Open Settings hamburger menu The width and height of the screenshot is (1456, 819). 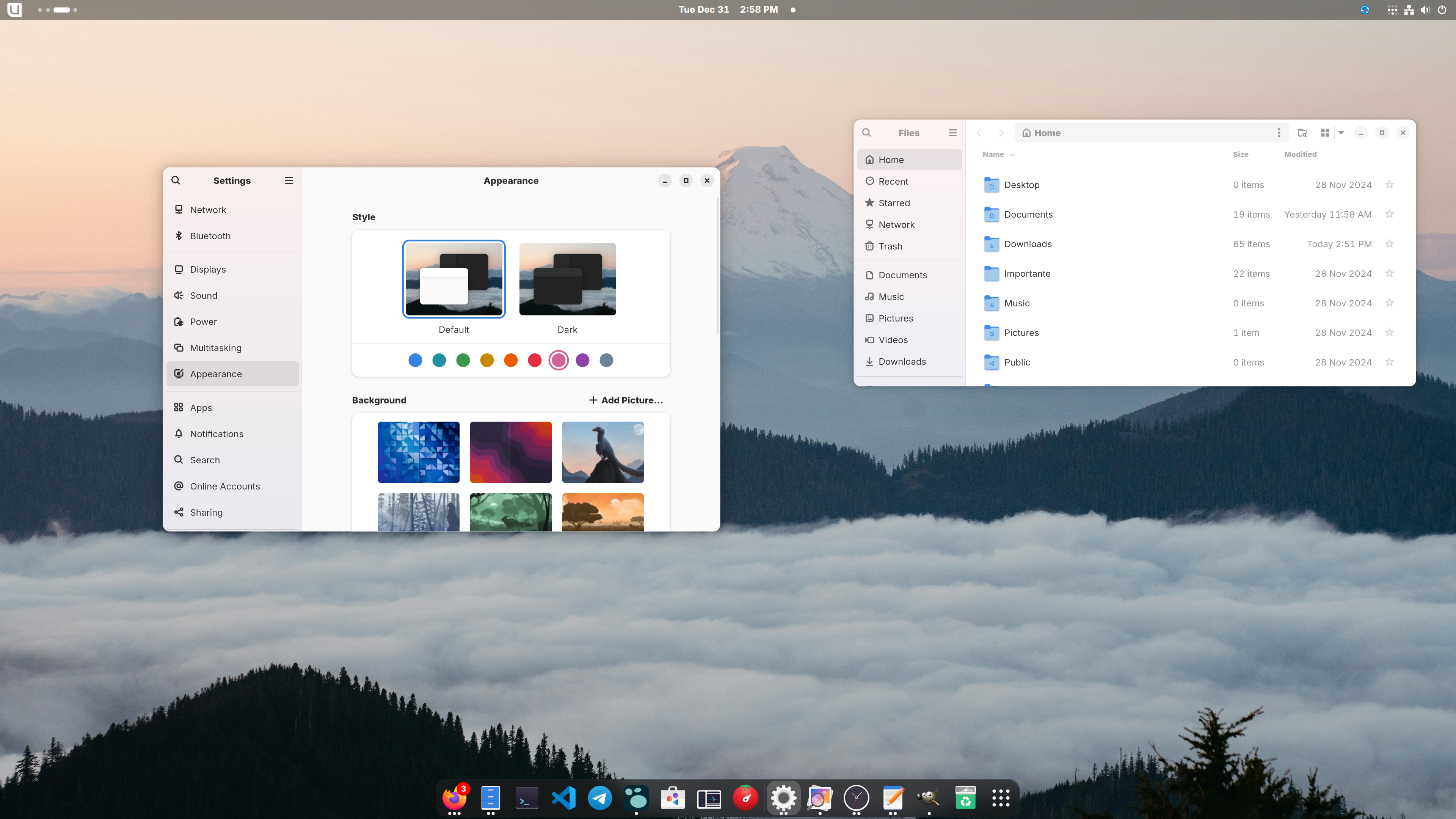pos(289,180)
